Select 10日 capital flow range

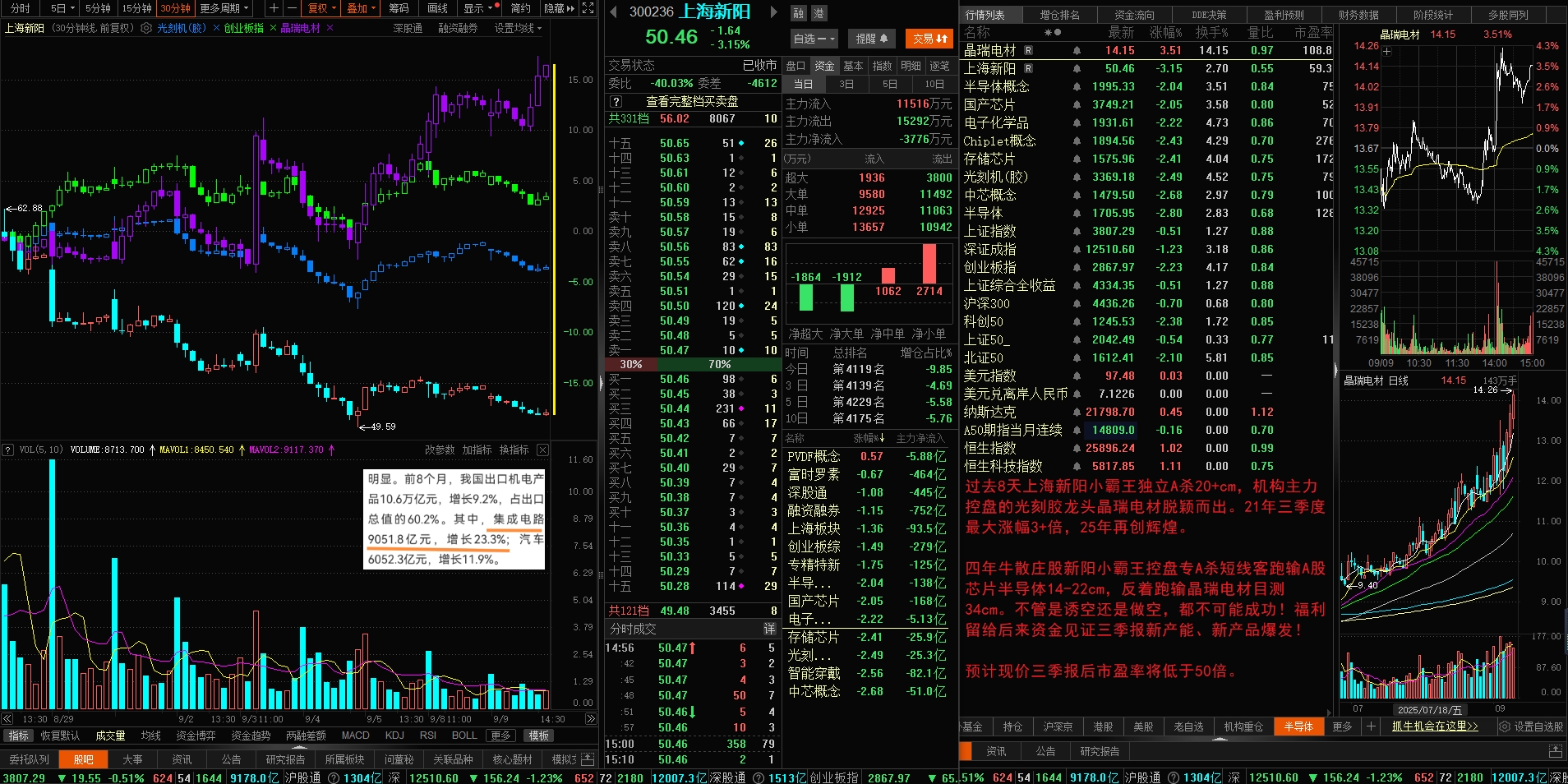(x=934, y=85)
